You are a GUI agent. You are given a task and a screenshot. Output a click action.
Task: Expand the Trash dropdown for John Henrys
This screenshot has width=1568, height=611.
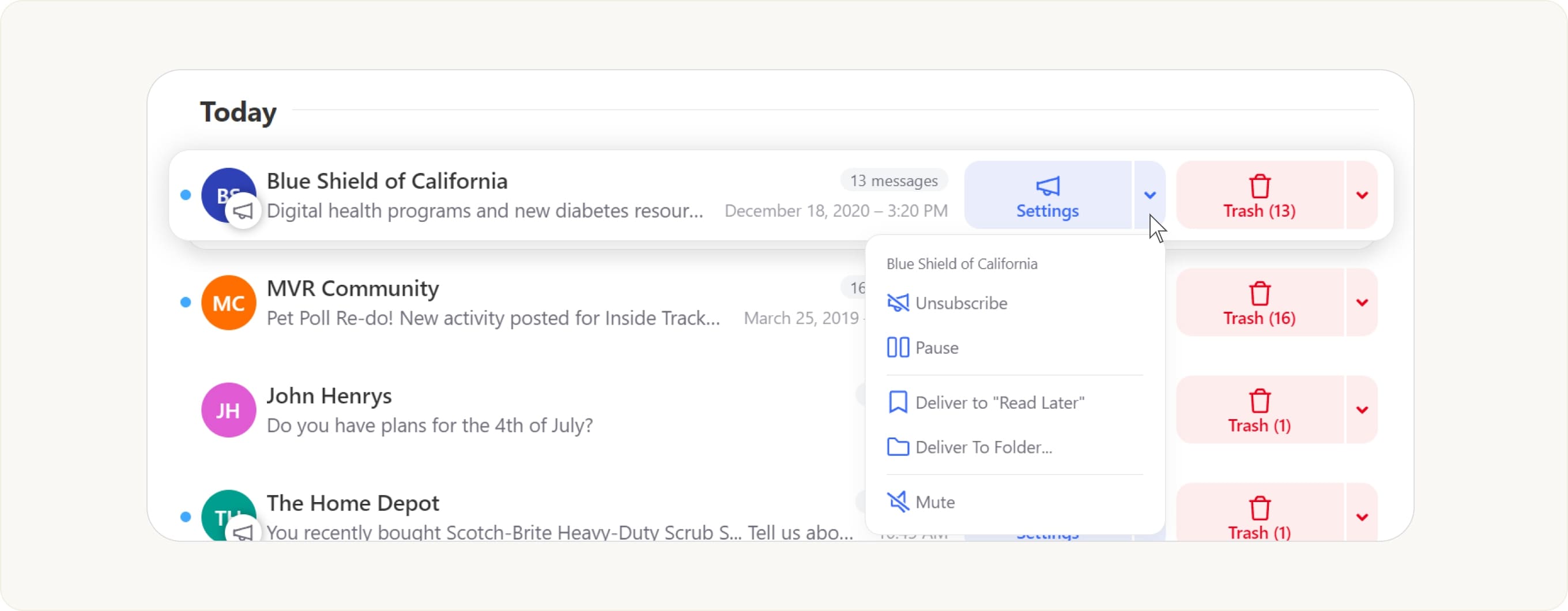pos(1362,409)
